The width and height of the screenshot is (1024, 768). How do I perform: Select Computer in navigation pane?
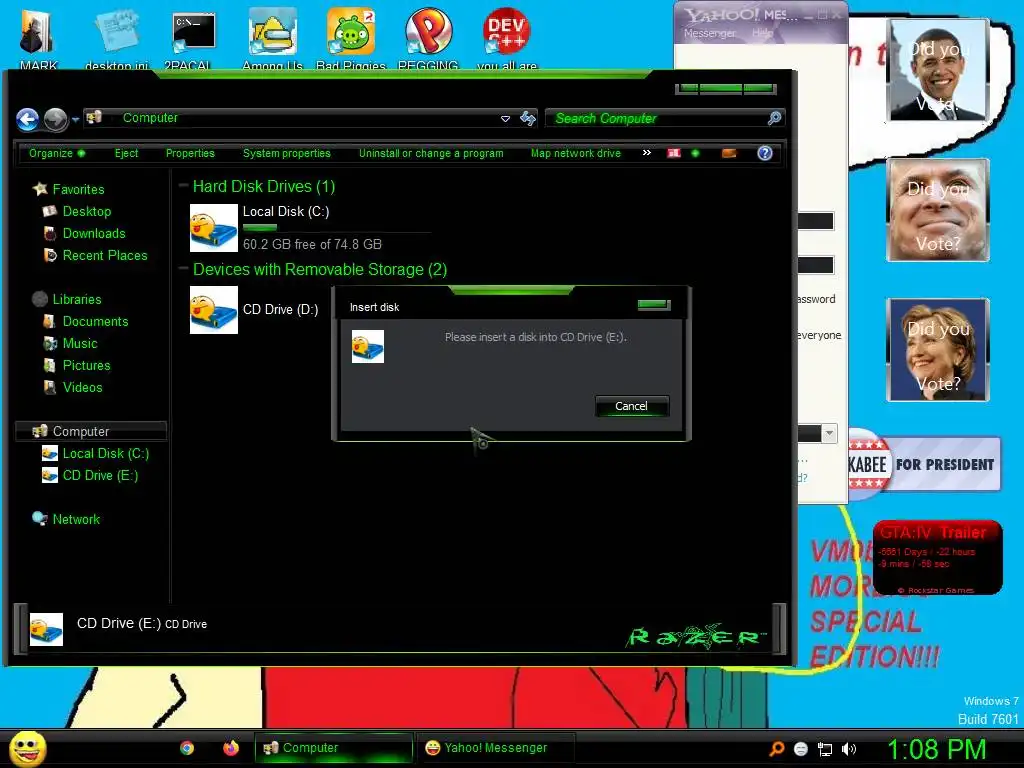tap(91, 431)
